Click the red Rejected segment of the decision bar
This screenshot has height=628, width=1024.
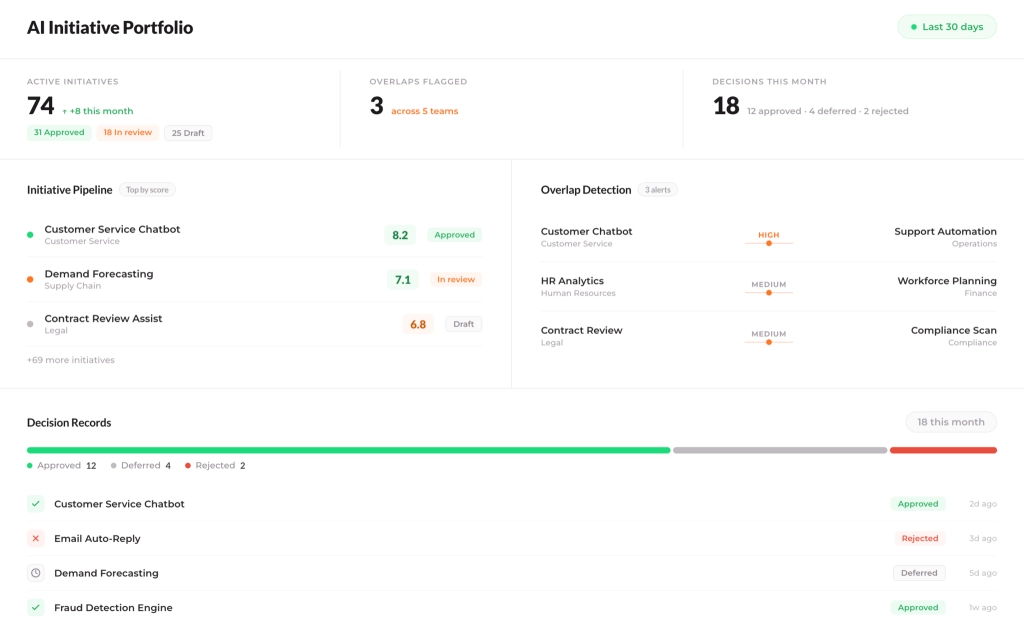tap(942, 450)
